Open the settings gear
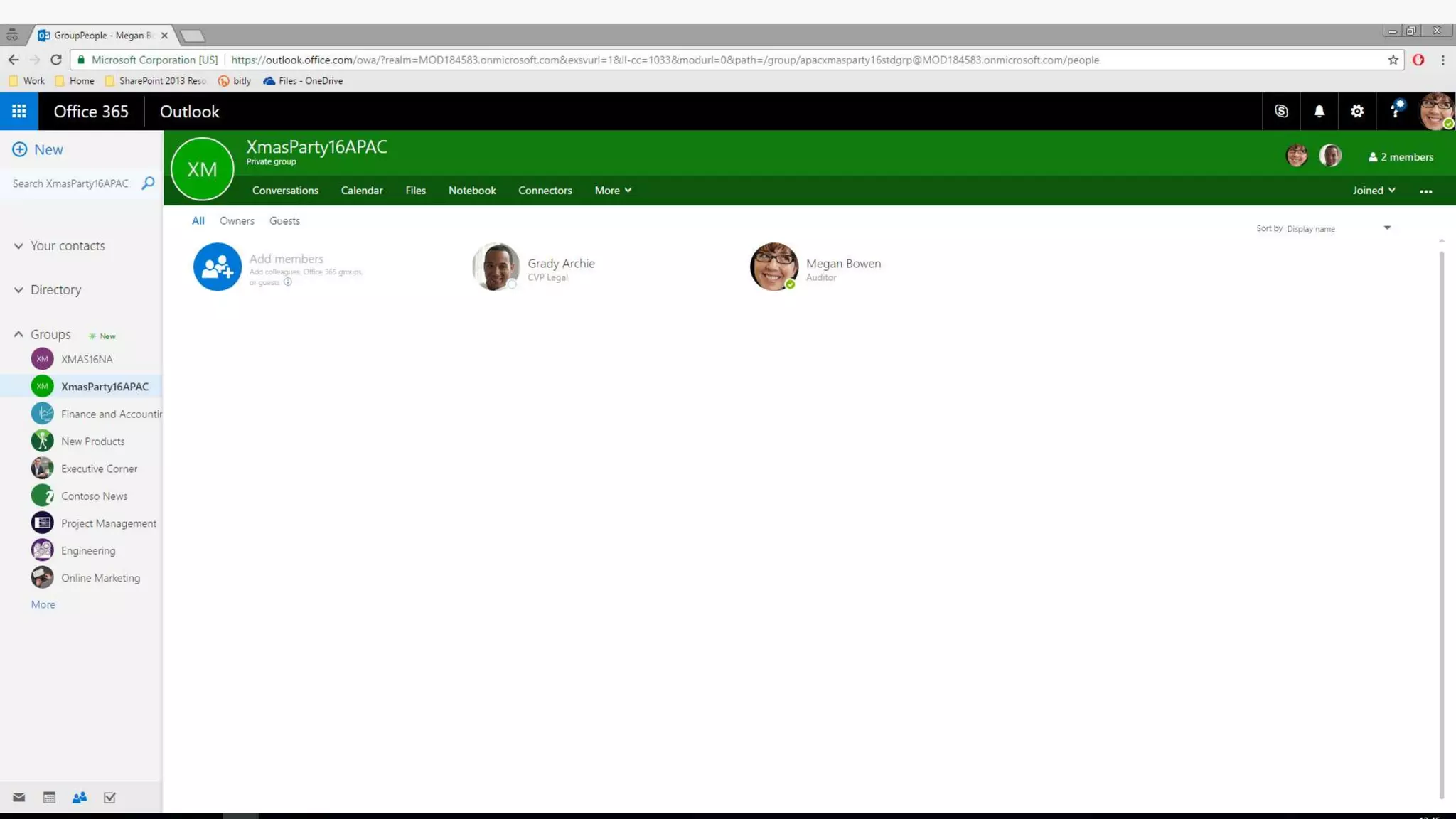 (1357, 112)
